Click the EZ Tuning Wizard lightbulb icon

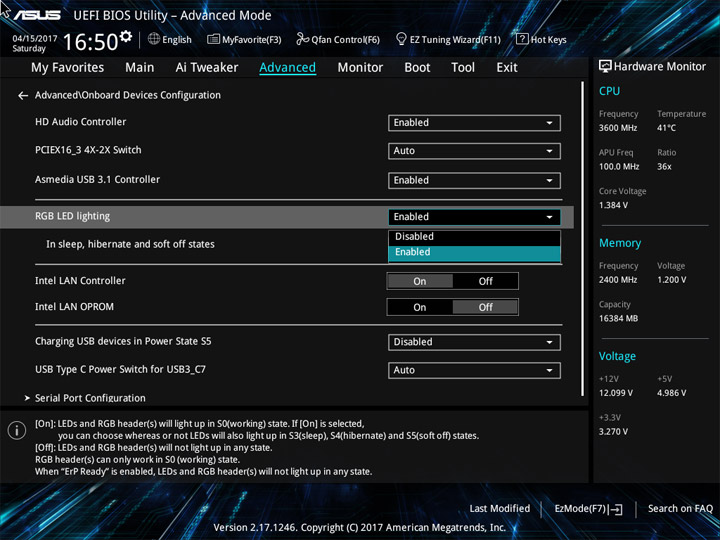click(x=401, y=39)
